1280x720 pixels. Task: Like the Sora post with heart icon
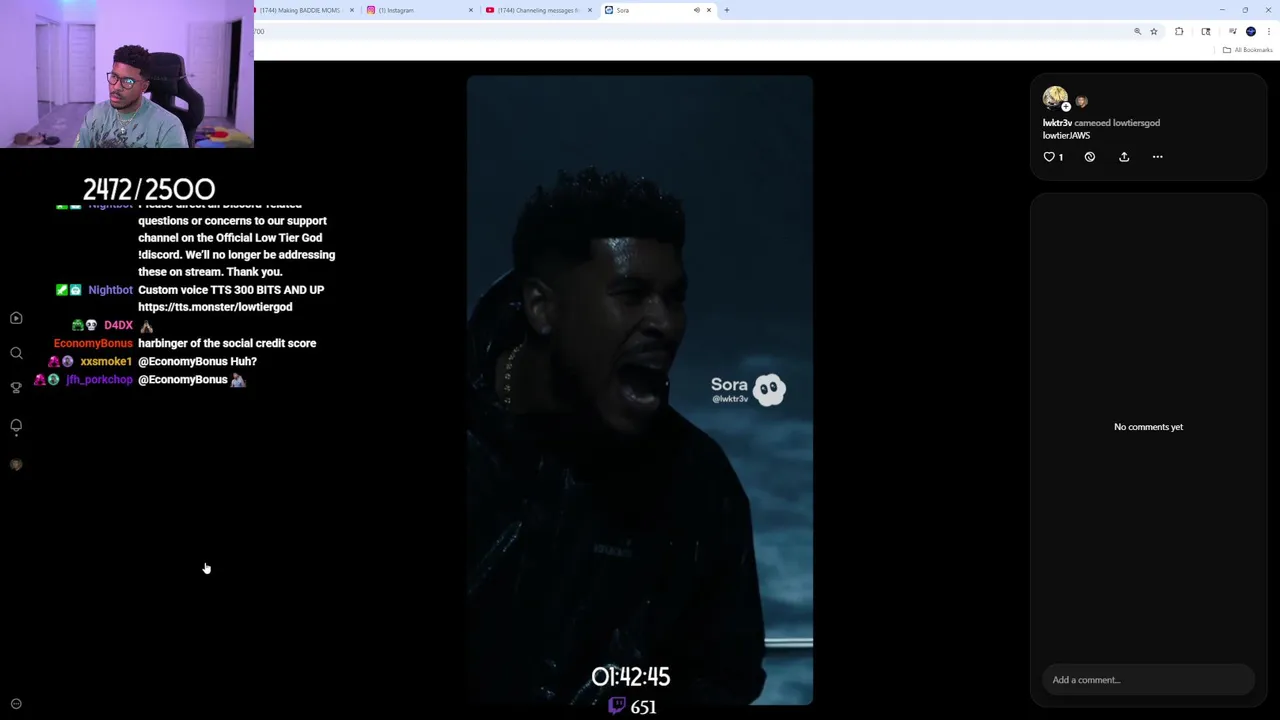click(1049, 157)
